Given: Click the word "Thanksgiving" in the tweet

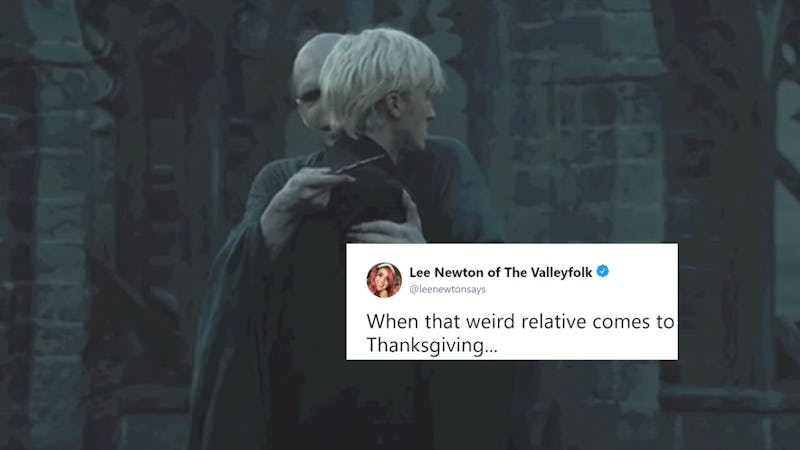Looking at the screenshot, I should point(426,345).
